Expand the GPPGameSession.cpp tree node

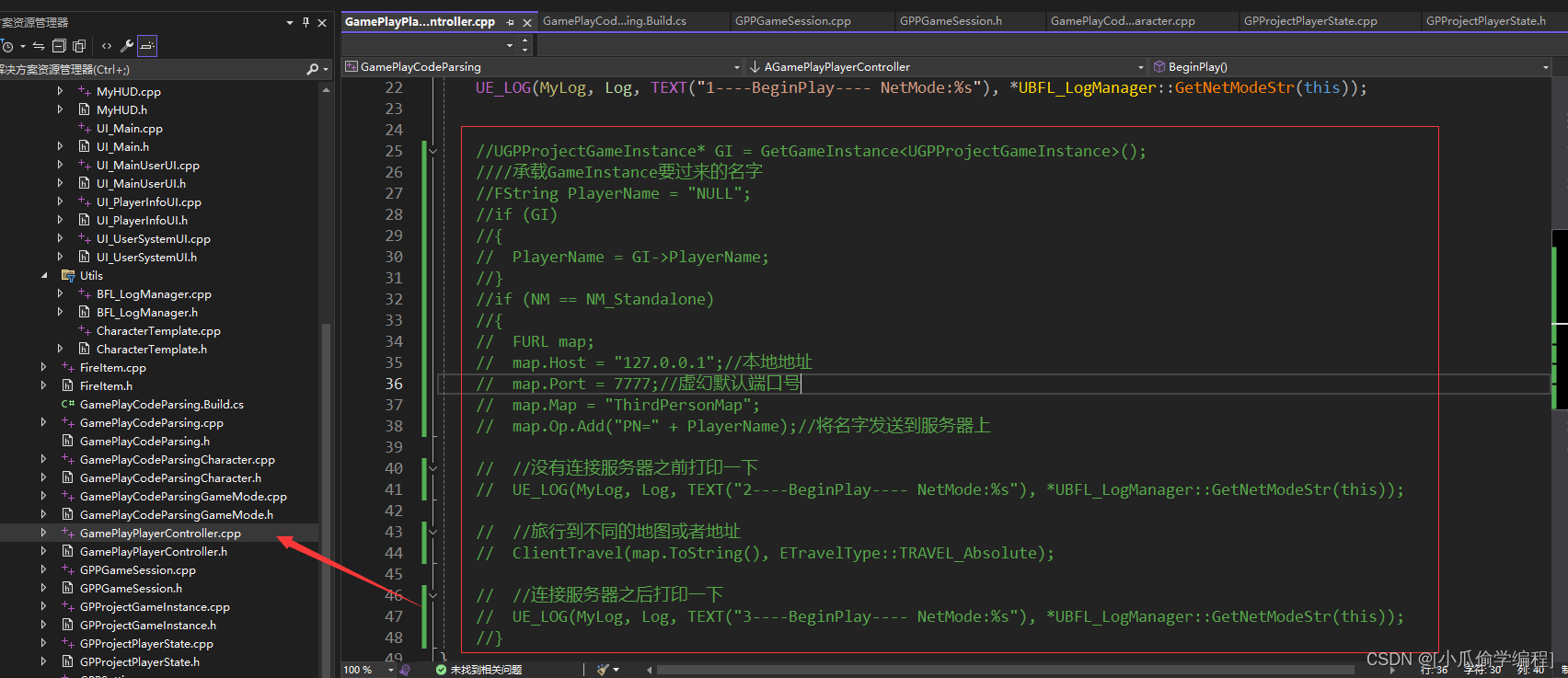click(x=44, y=569)
